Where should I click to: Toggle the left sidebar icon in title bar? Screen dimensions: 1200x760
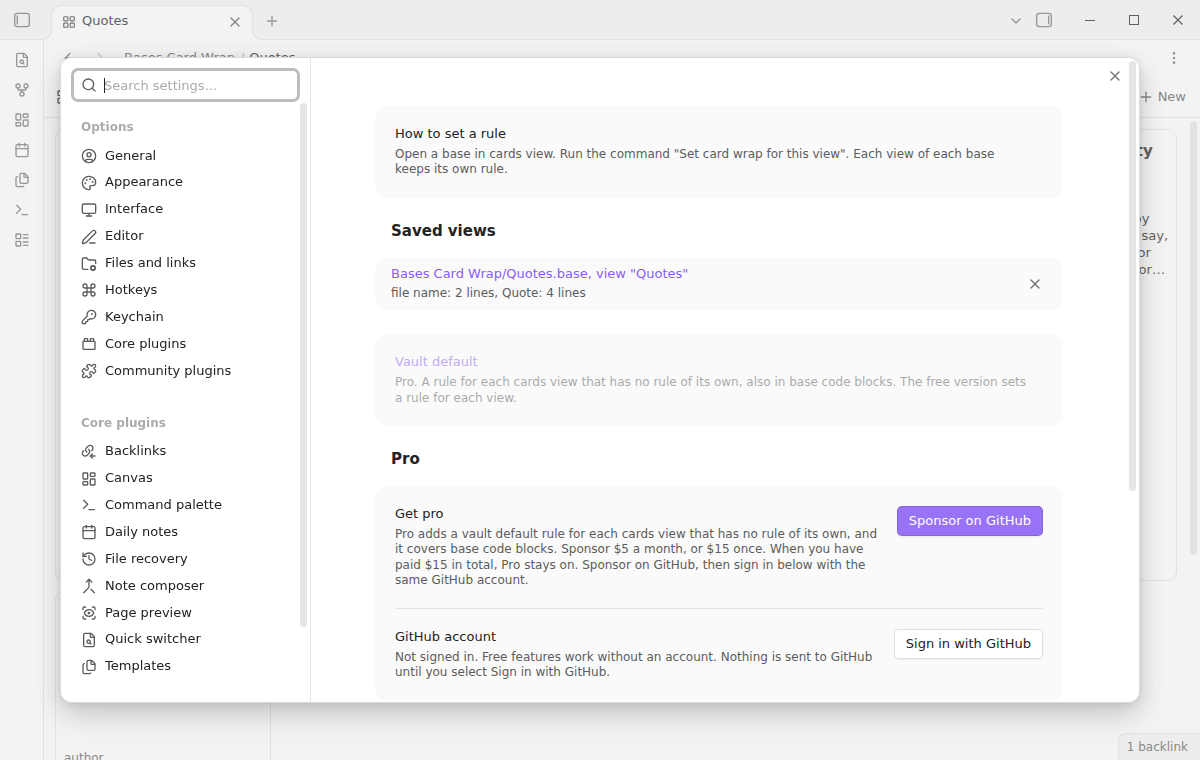point(22,20)
